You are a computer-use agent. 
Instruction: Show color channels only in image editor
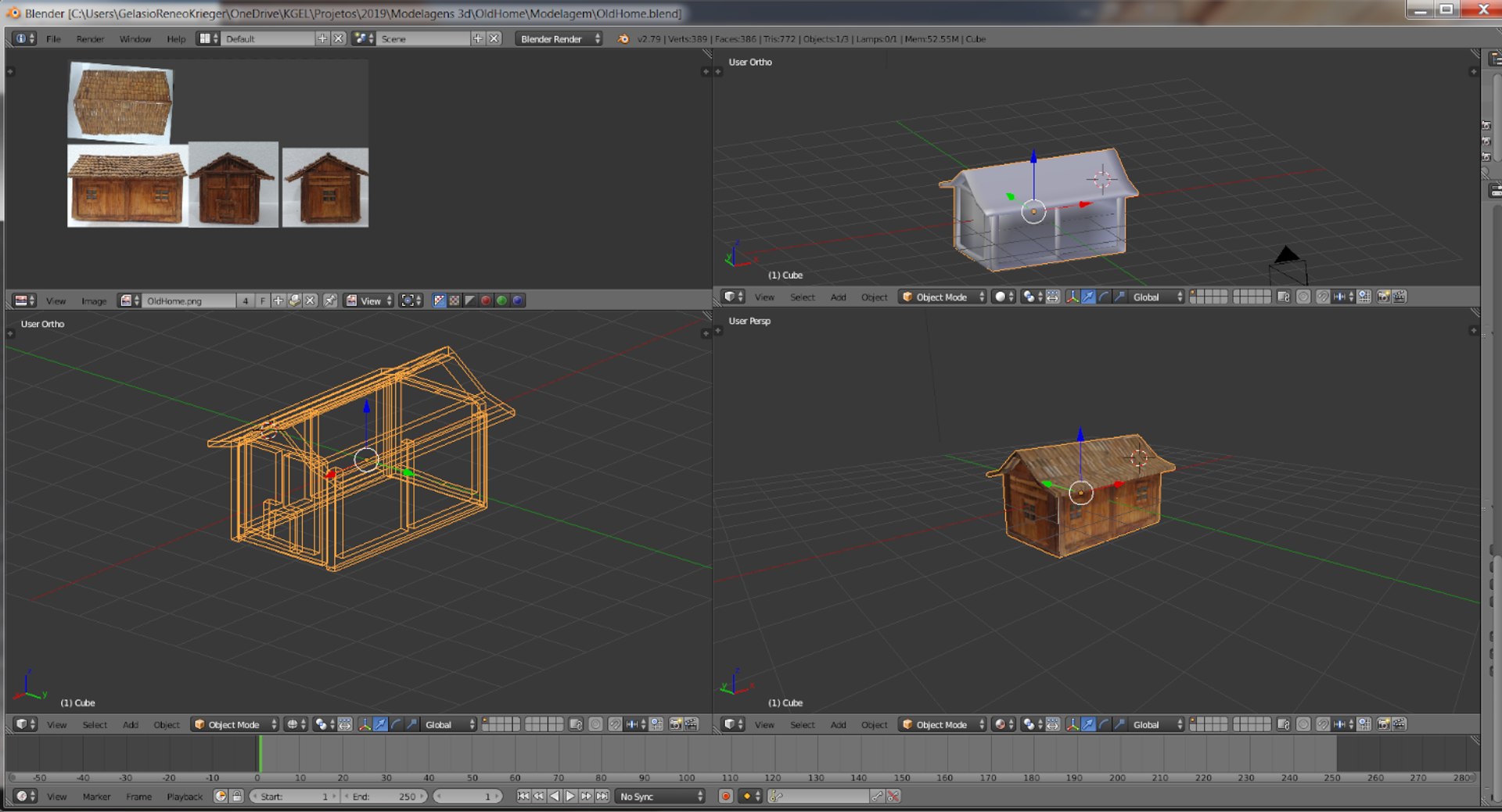(455, 300)
